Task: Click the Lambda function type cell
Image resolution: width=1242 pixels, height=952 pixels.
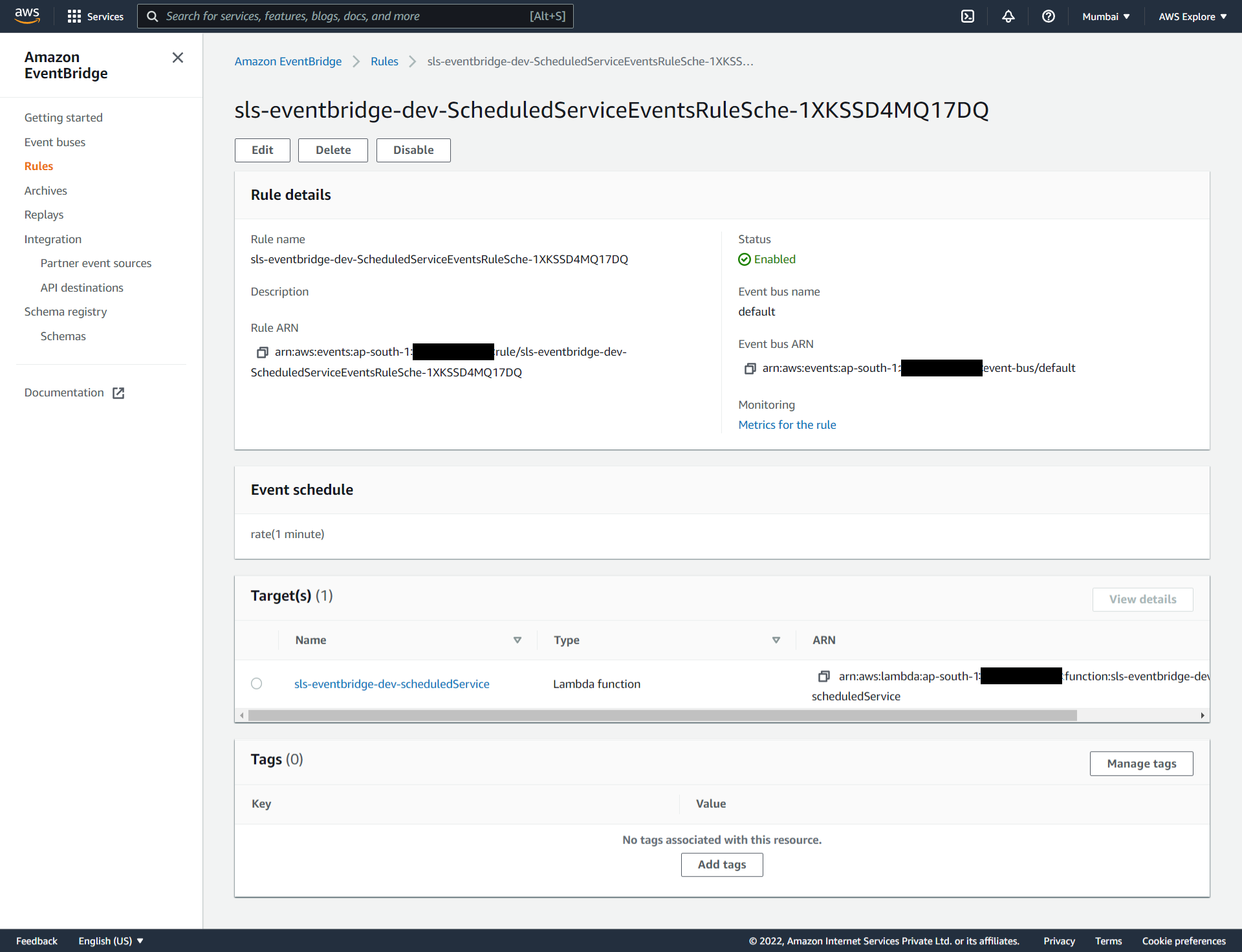Action: coord(596,684)
